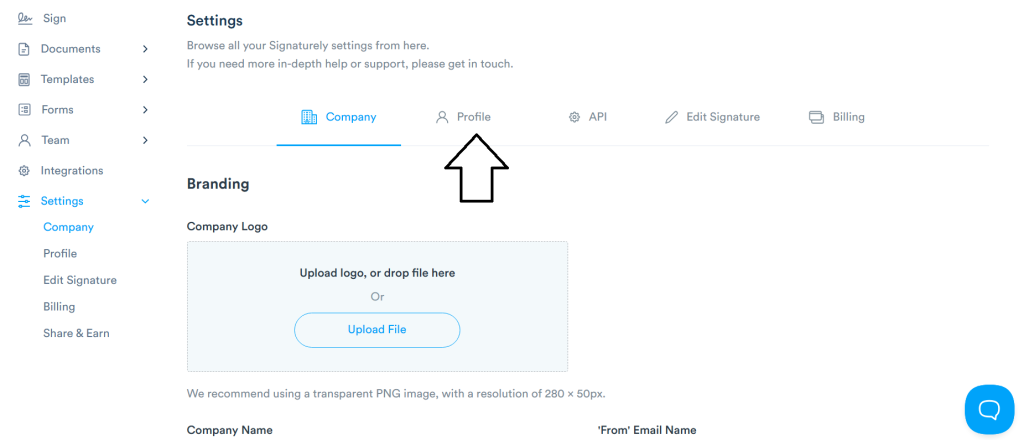Click the Templates icon in sidebar

pos(24,80)
